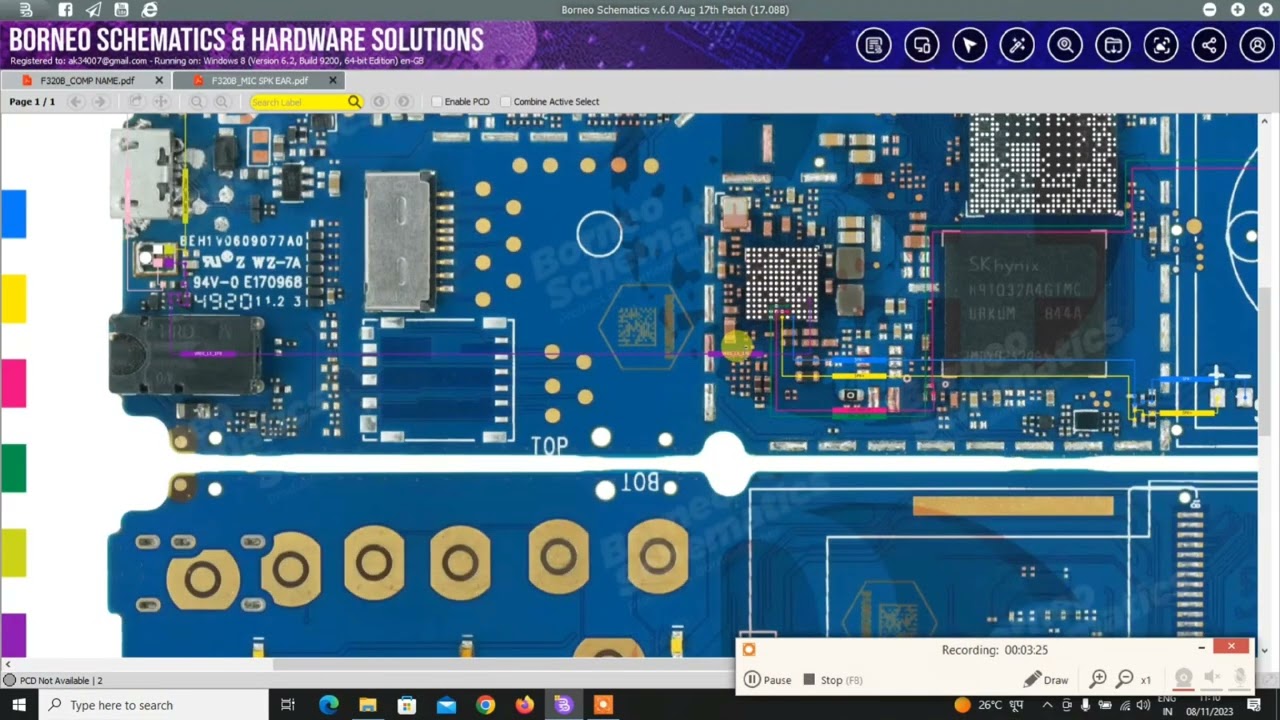This screenshot has height=720, width=1280.
Task: Open the invoice/billing list icon
Action: [873, 45]
